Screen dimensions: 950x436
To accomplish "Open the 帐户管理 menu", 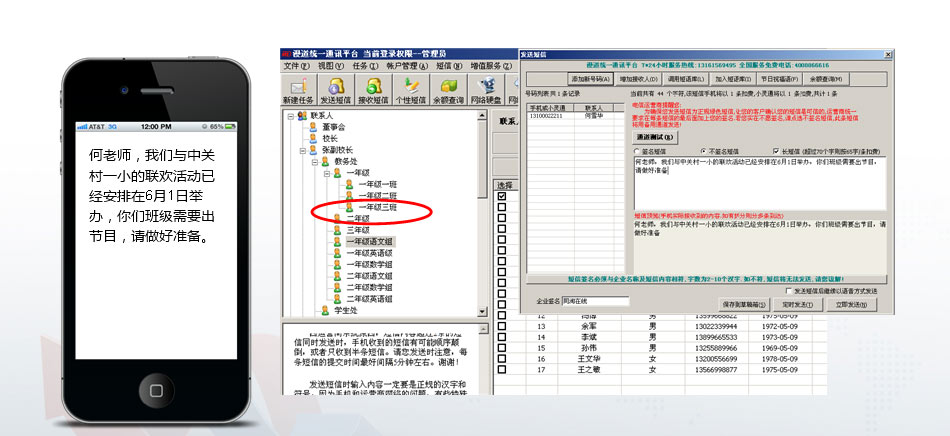I will (411, 65).
